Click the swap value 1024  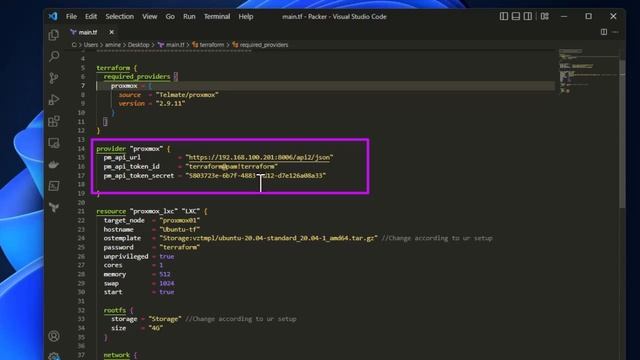[167, 283]
